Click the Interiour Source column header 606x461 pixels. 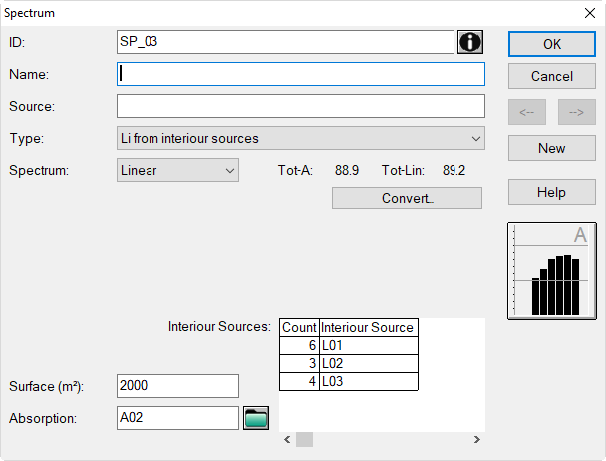tap(369, 328)
